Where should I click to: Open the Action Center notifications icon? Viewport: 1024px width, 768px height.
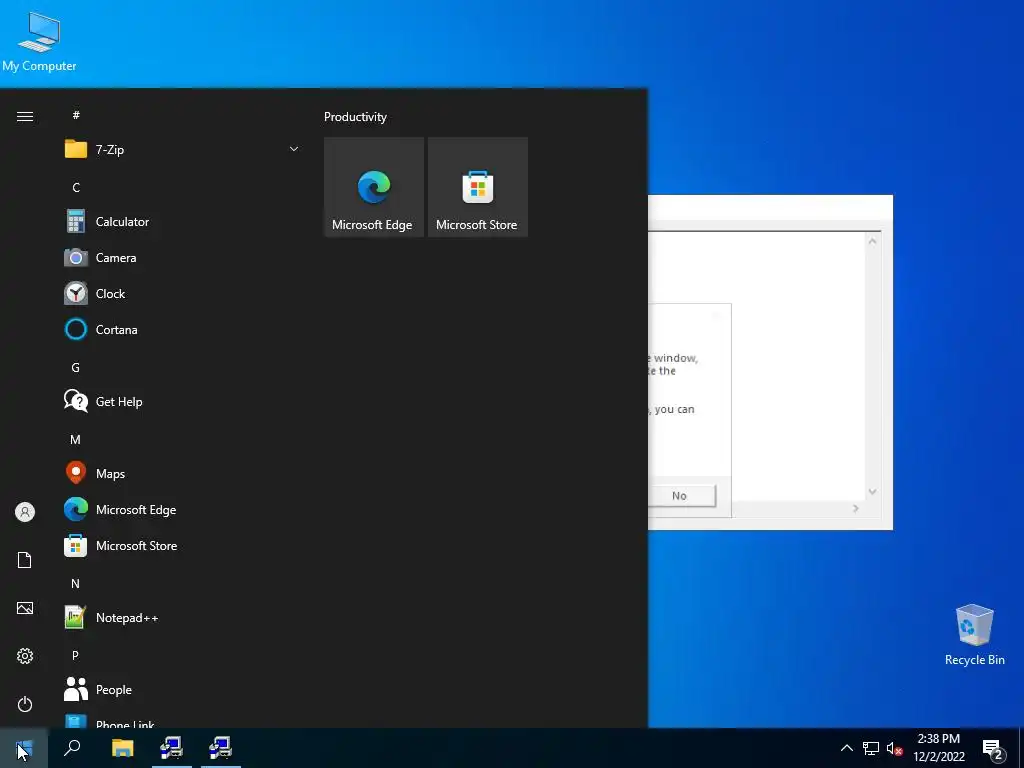pos(993,749)
